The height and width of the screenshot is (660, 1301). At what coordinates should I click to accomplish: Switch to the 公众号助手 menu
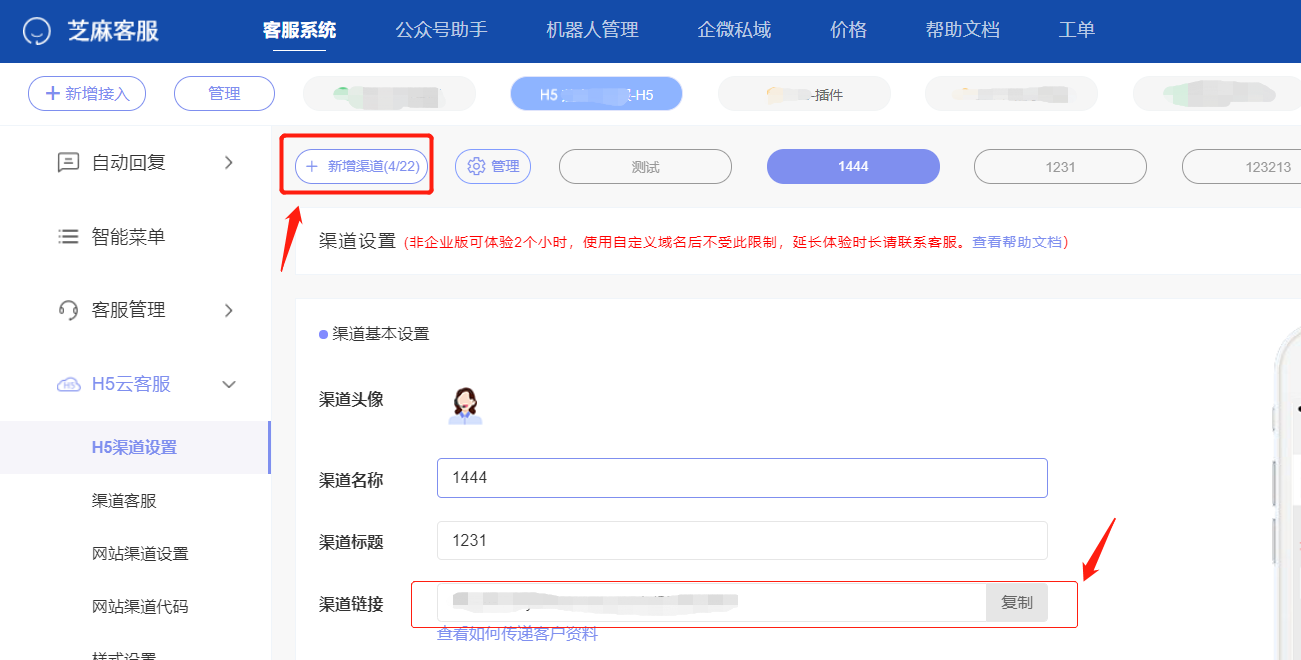click(x=441, y=30)
